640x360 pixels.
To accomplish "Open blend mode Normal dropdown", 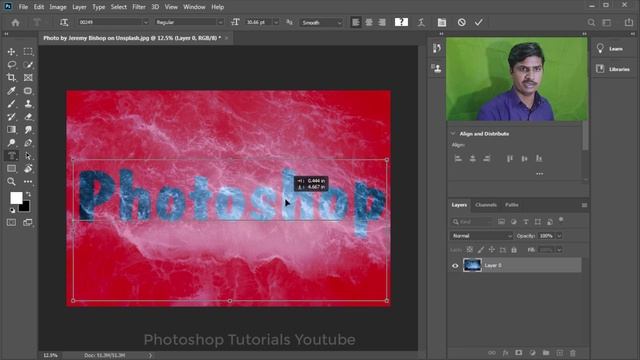I will [481, 236].
